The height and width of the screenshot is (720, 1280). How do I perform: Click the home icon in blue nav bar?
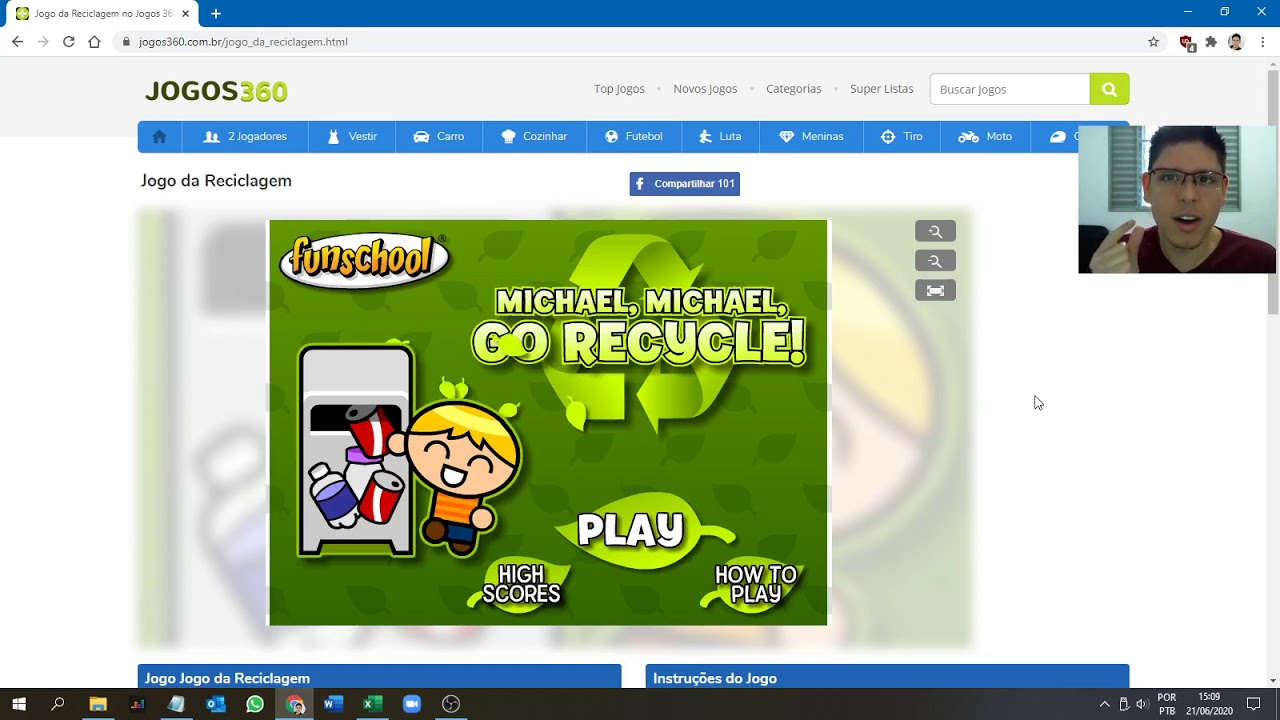pyautogui.click(x=159, y=137)
